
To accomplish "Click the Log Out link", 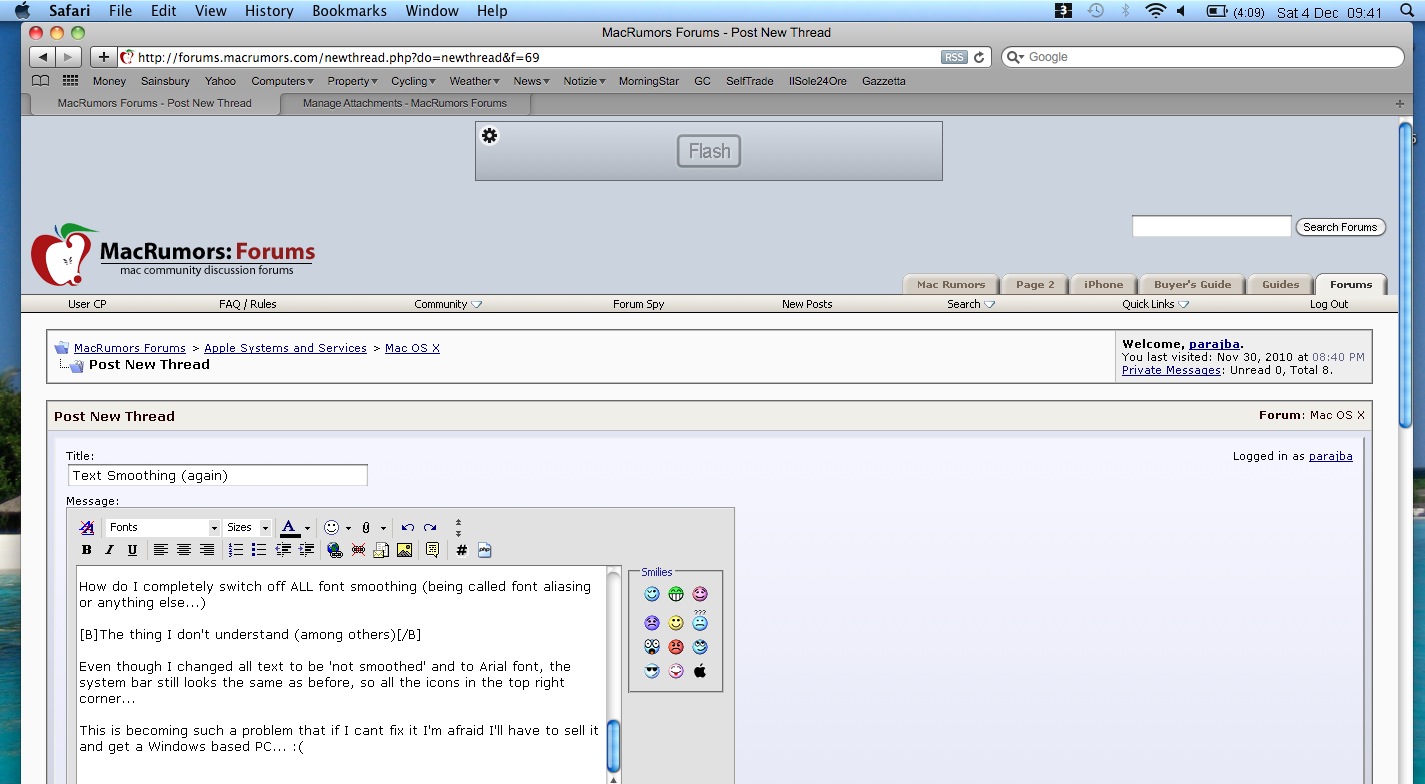I will pos(1329,304).
